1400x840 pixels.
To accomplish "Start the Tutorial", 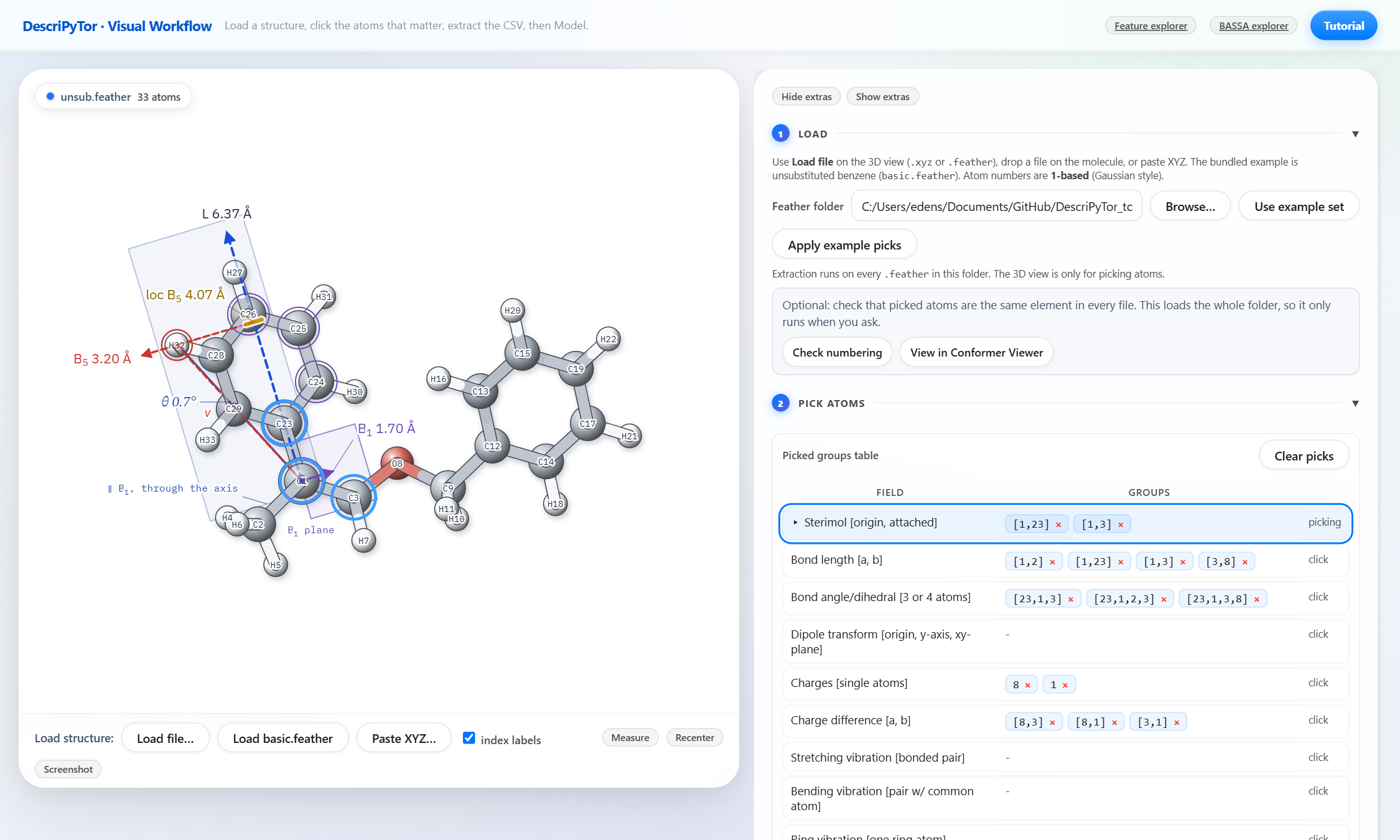I will click(x=1343, y=26).
